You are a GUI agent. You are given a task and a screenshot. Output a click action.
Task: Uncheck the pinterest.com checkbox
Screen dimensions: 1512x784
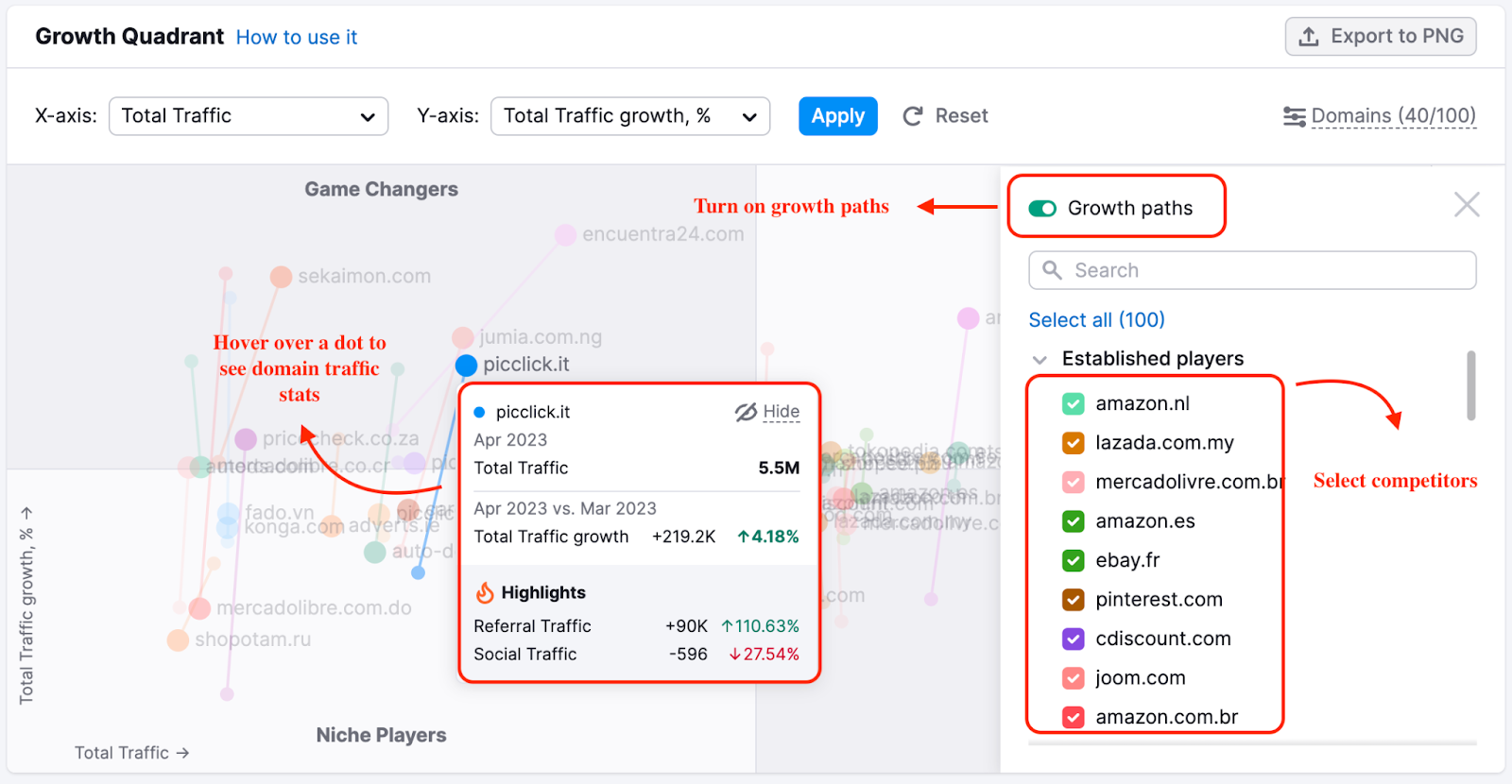click(1074, 600)
